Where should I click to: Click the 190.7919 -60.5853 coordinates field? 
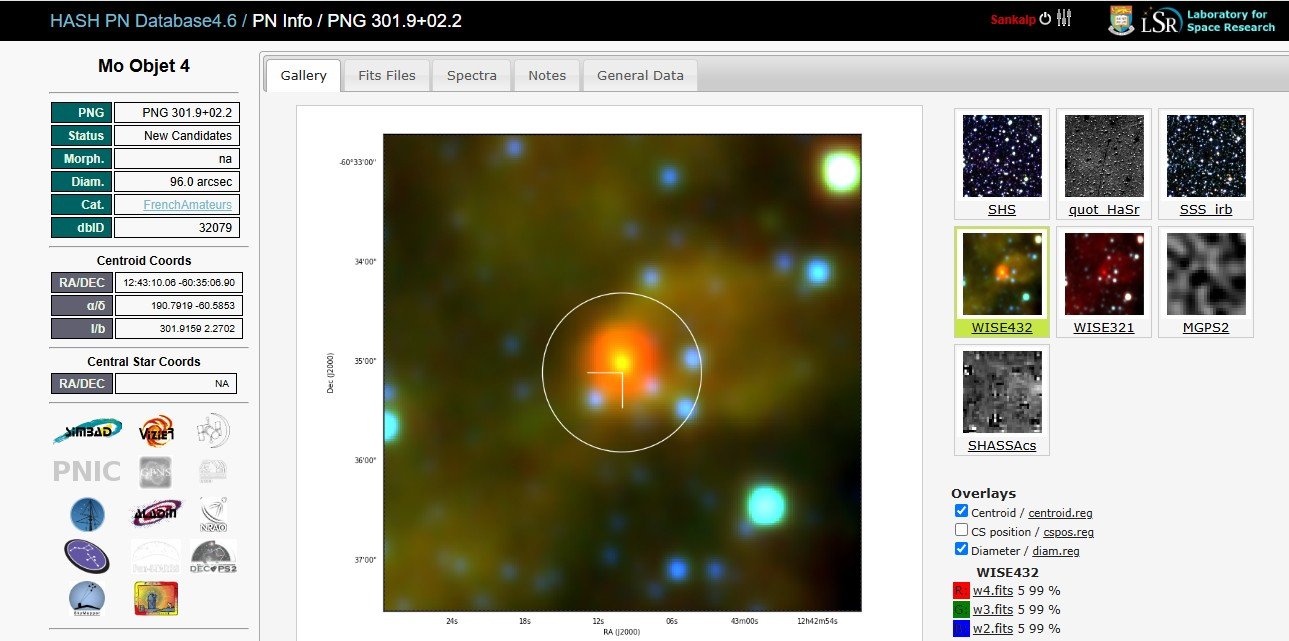179,305
